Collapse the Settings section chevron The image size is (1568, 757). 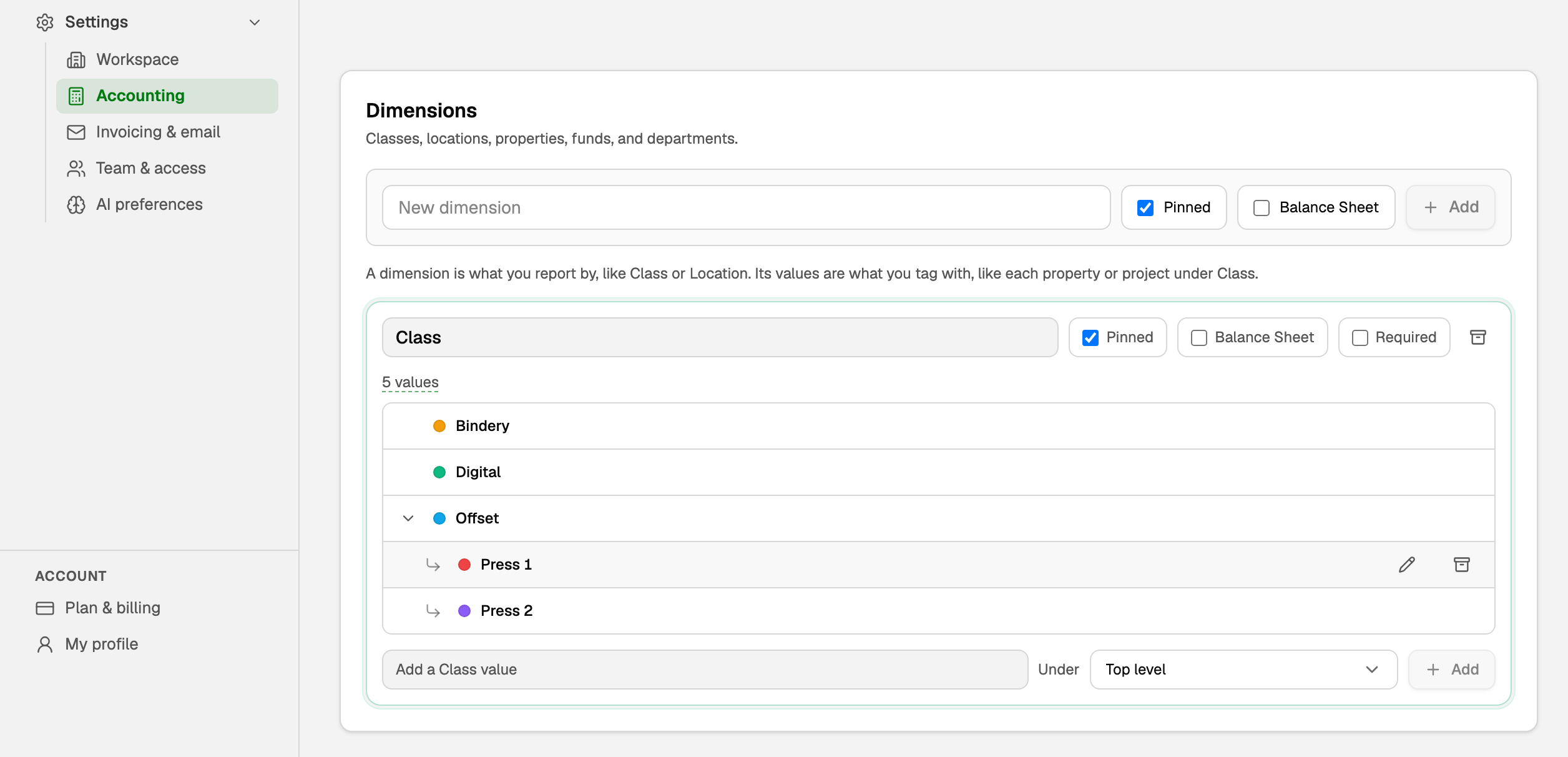(x=255, y=22)
